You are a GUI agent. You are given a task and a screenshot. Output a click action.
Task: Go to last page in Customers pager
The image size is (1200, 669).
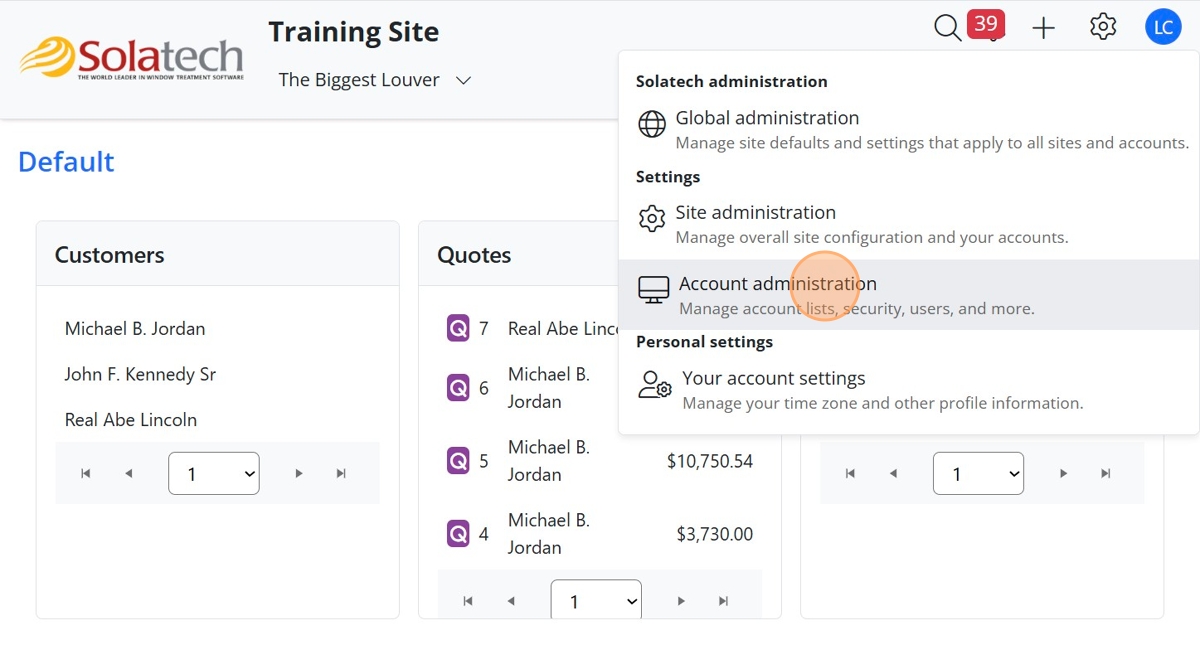[x=341, y=473]
